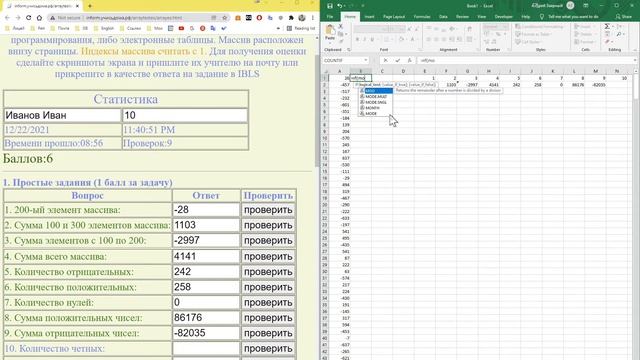Bookmark the page with the star icon

224,18
